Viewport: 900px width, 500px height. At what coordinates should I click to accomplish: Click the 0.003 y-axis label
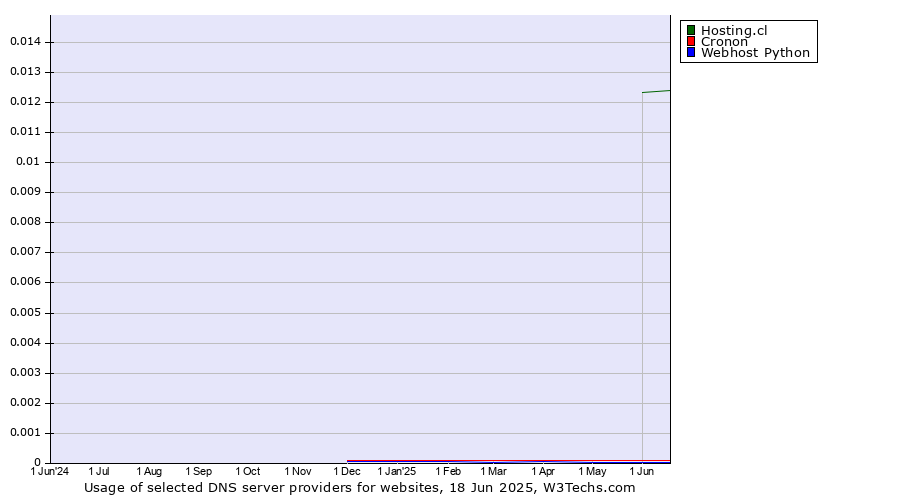25,373
